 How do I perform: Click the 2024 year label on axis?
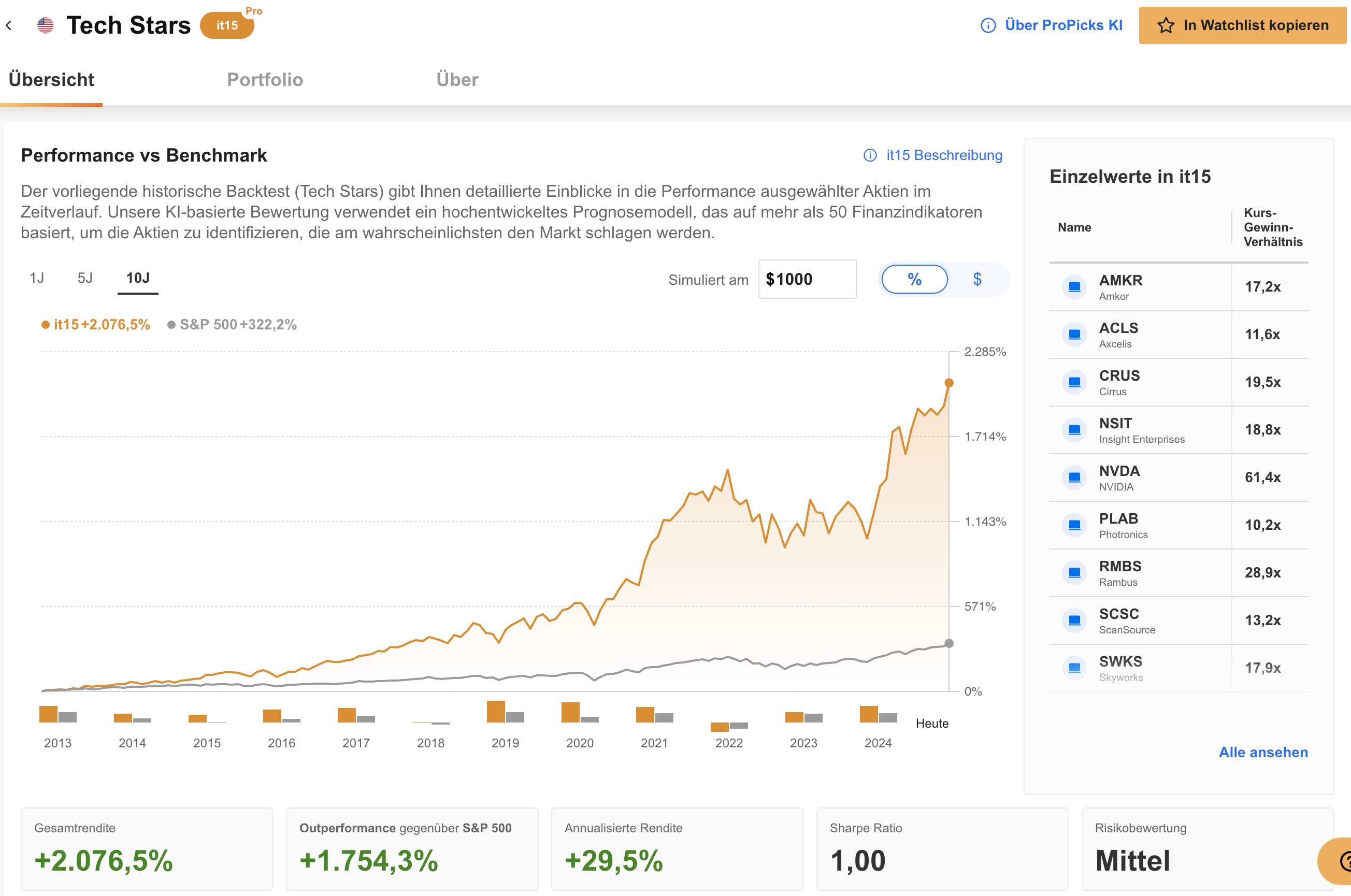point(878,743)
